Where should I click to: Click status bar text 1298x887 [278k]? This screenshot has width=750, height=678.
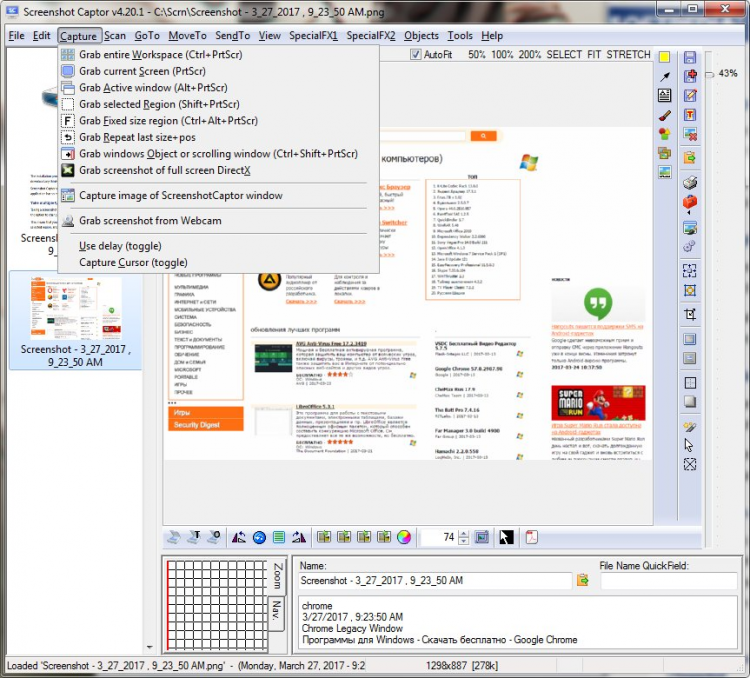click(462, 666)
